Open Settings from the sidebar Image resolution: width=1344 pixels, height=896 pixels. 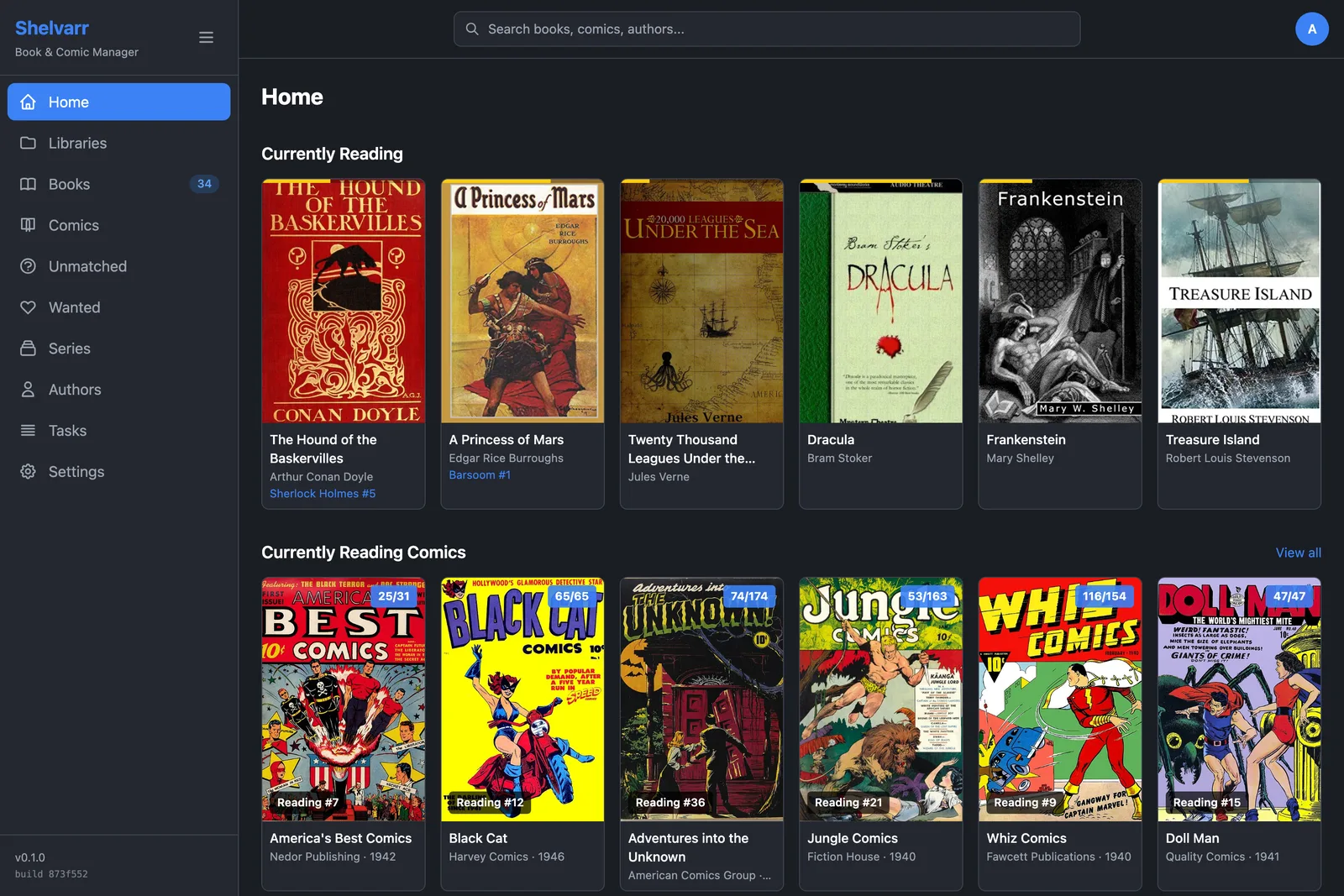click(119, 472)
